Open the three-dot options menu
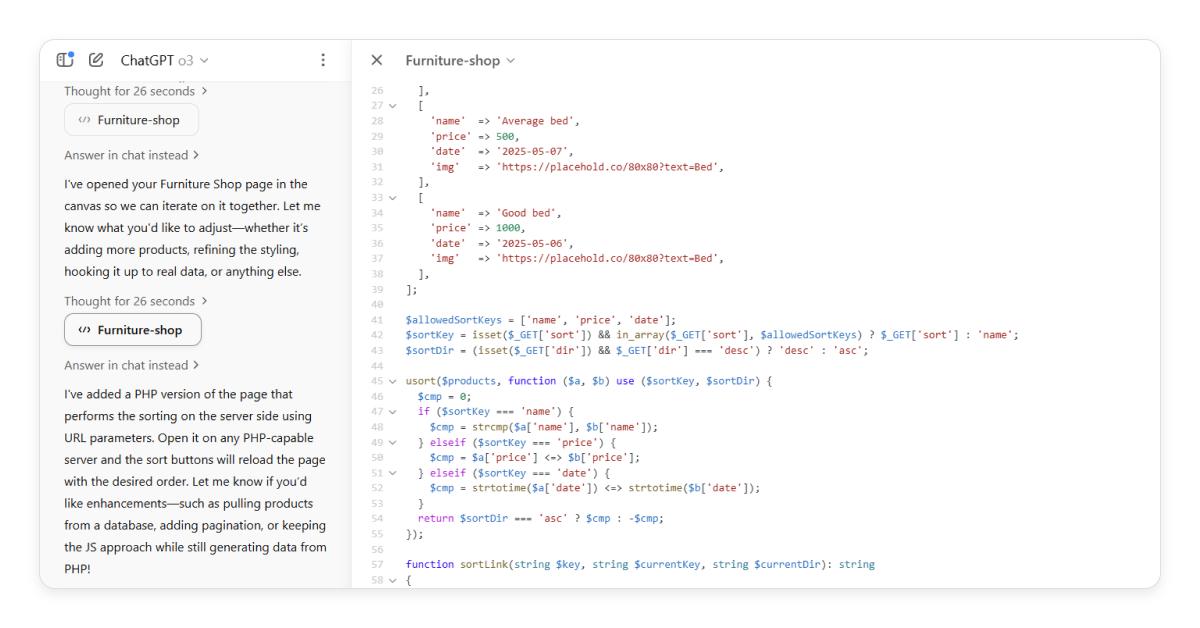1200x628 pixels. pos(322,60)
